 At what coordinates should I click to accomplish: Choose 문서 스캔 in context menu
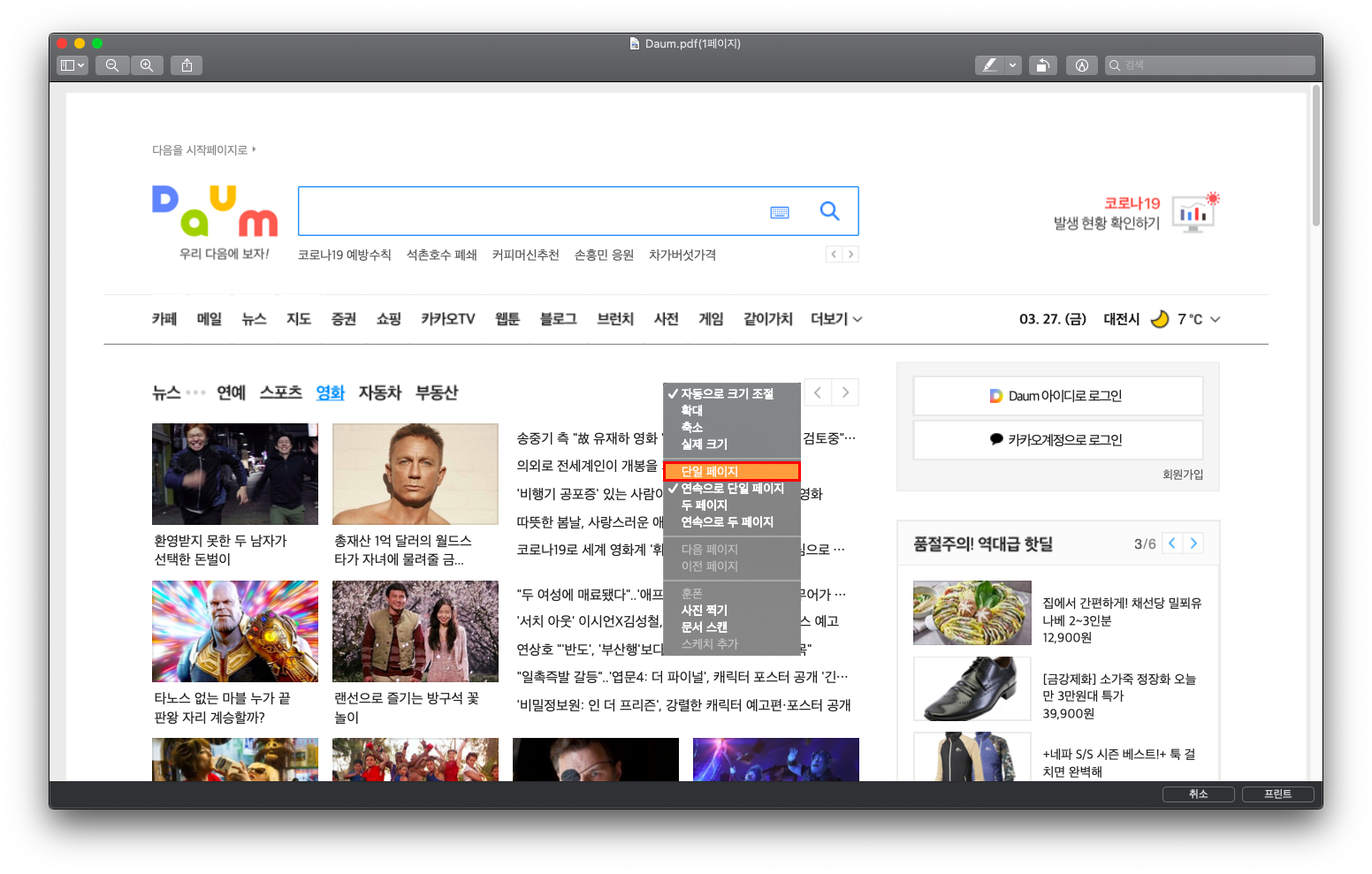click(x=732, y=627)
